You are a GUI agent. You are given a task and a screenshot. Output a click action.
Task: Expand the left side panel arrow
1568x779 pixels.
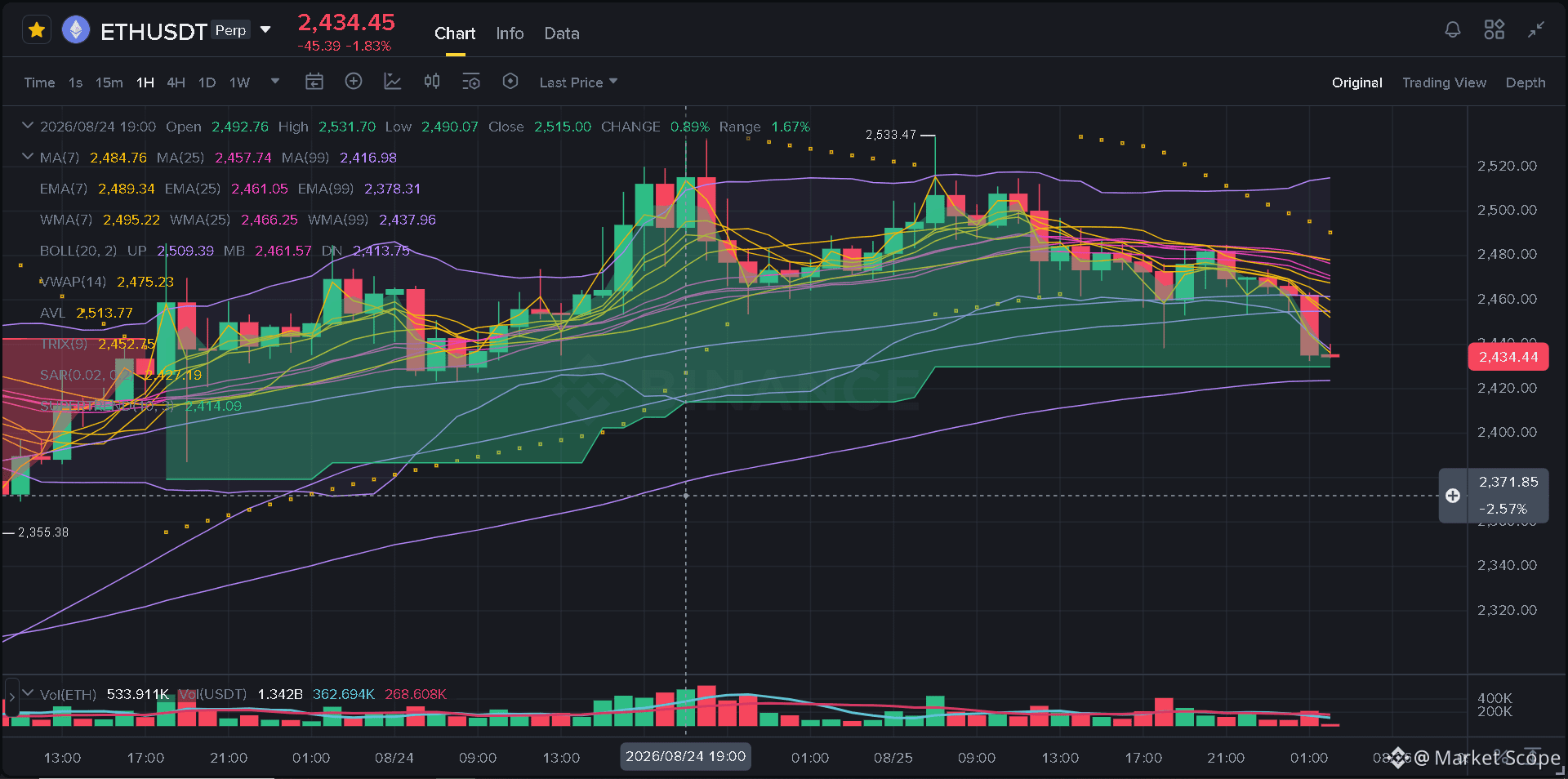[11, 697]
